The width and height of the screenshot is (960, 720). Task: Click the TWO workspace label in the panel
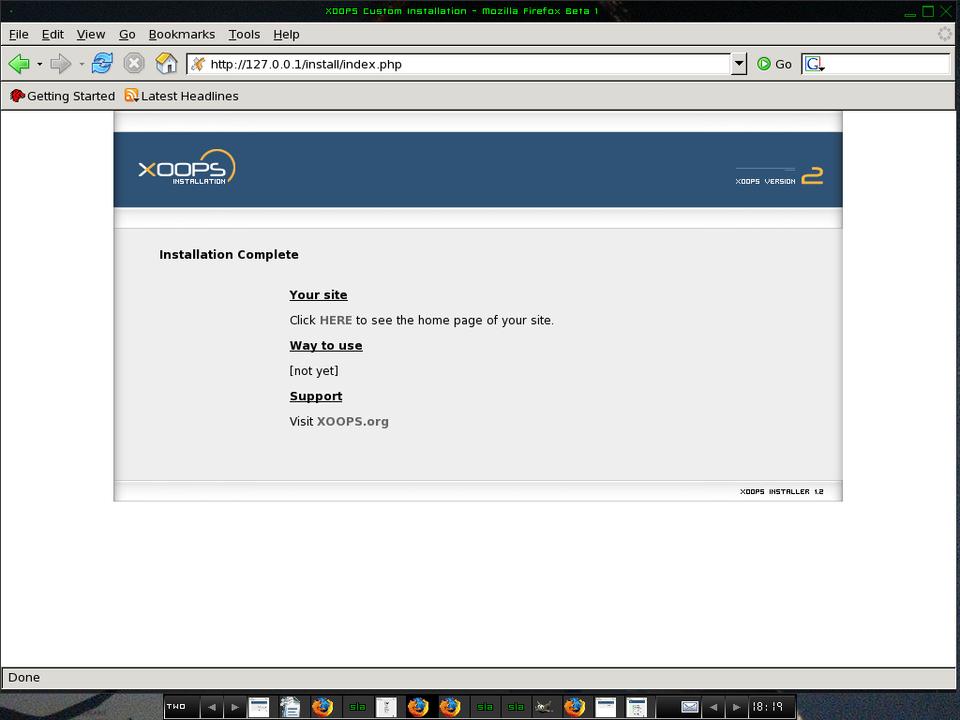click(x=176, y=707)
